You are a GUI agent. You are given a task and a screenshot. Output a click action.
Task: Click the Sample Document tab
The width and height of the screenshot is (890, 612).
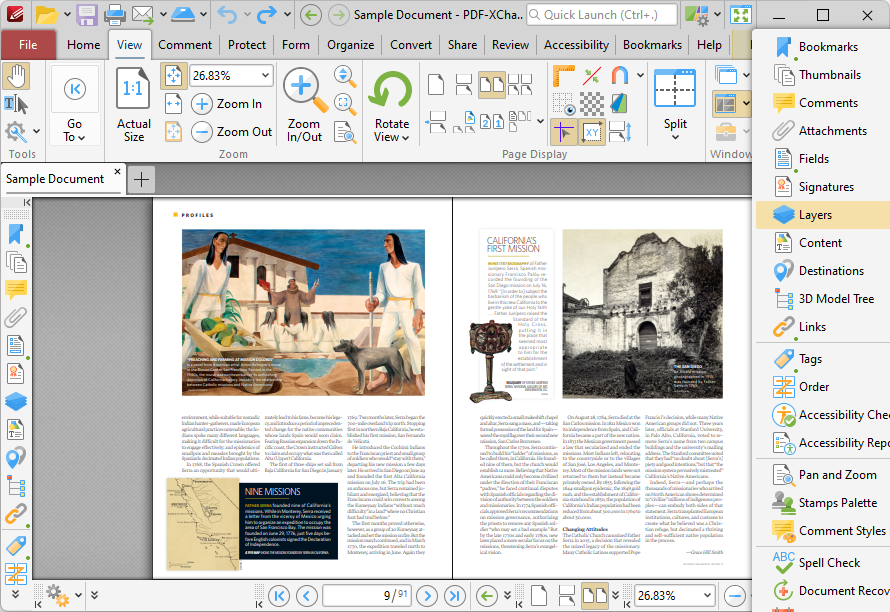click(x=55, y=179)
